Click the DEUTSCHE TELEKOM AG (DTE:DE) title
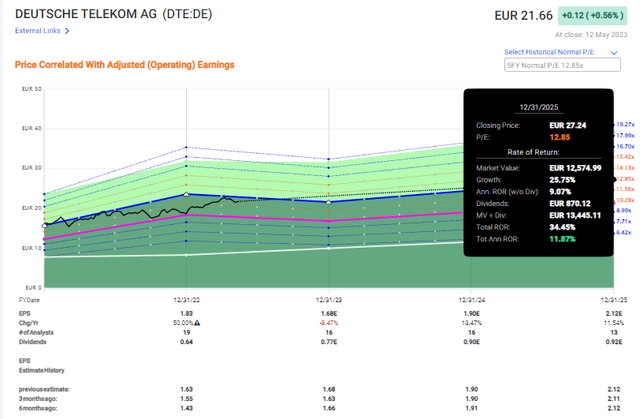640x419 pixels. tap(113, 14)
